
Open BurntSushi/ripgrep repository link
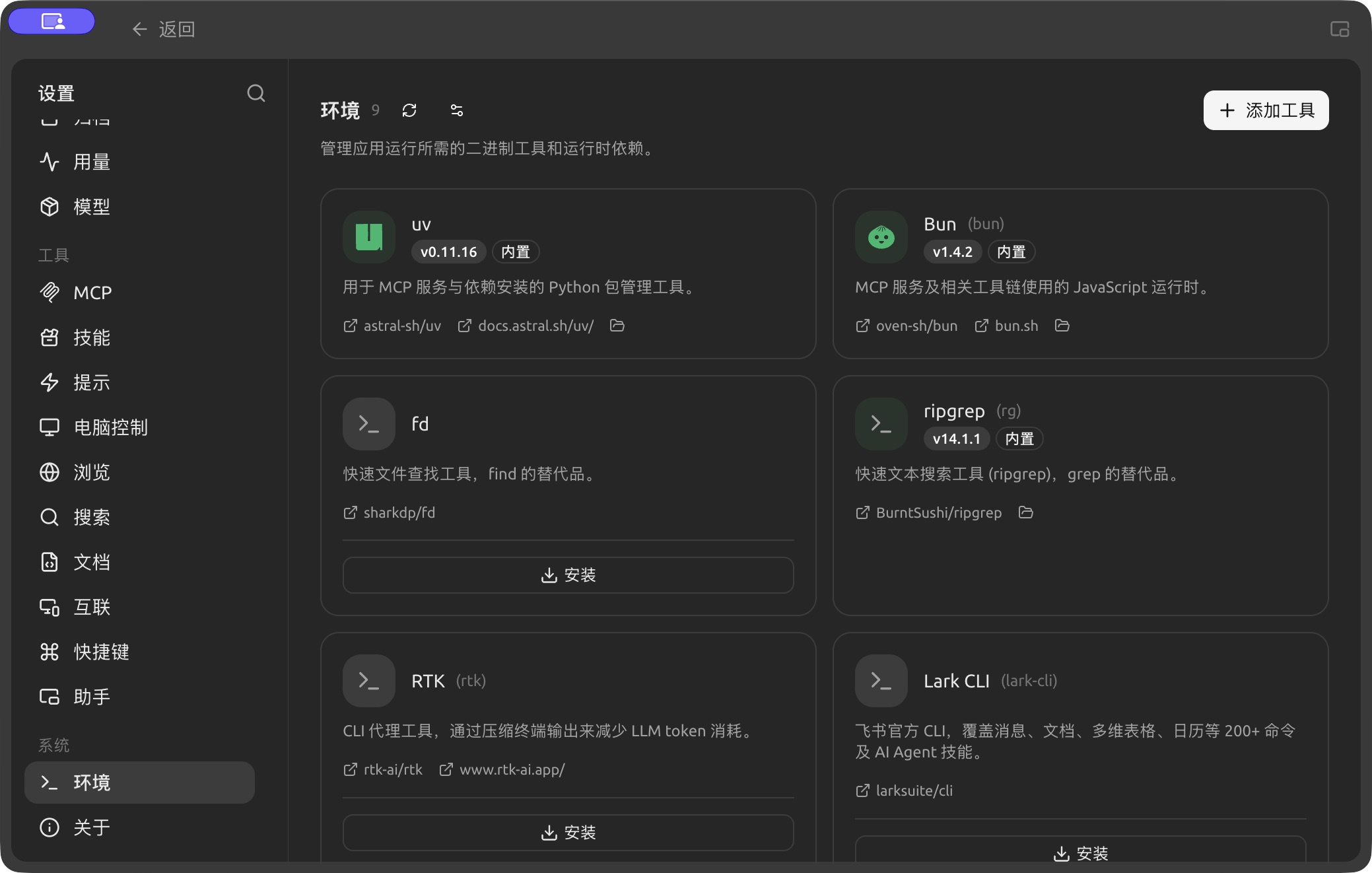(x=928, y=512)
